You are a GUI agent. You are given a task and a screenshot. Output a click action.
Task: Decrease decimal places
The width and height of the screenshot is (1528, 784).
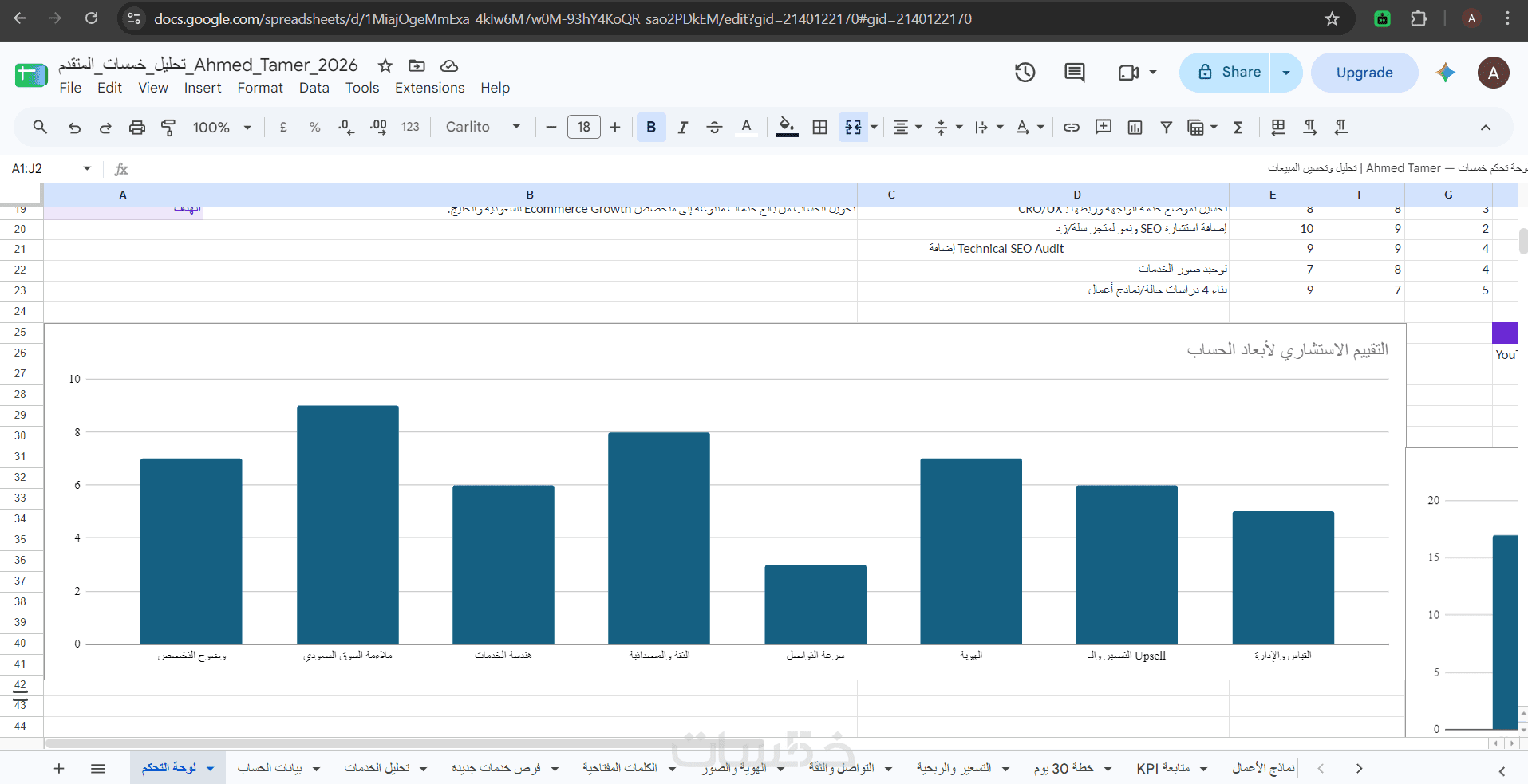coord(346,128)
